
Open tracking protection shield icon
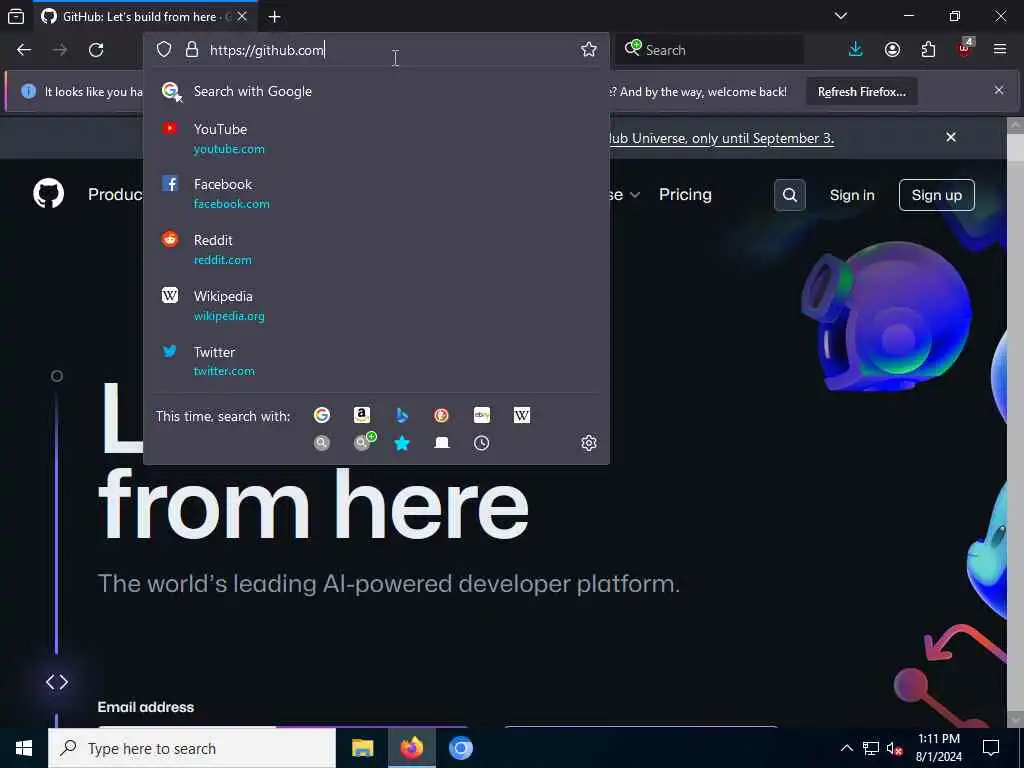(x=164, y=50)
